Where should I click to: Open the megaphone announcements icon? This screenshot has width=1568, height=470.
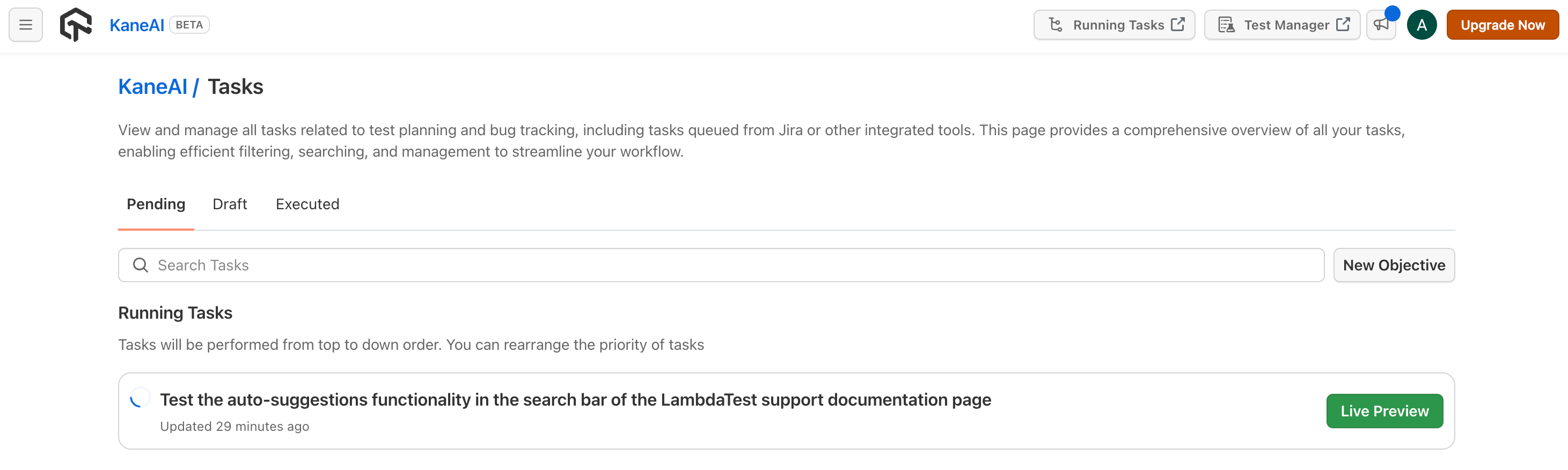click(1381, 25)
